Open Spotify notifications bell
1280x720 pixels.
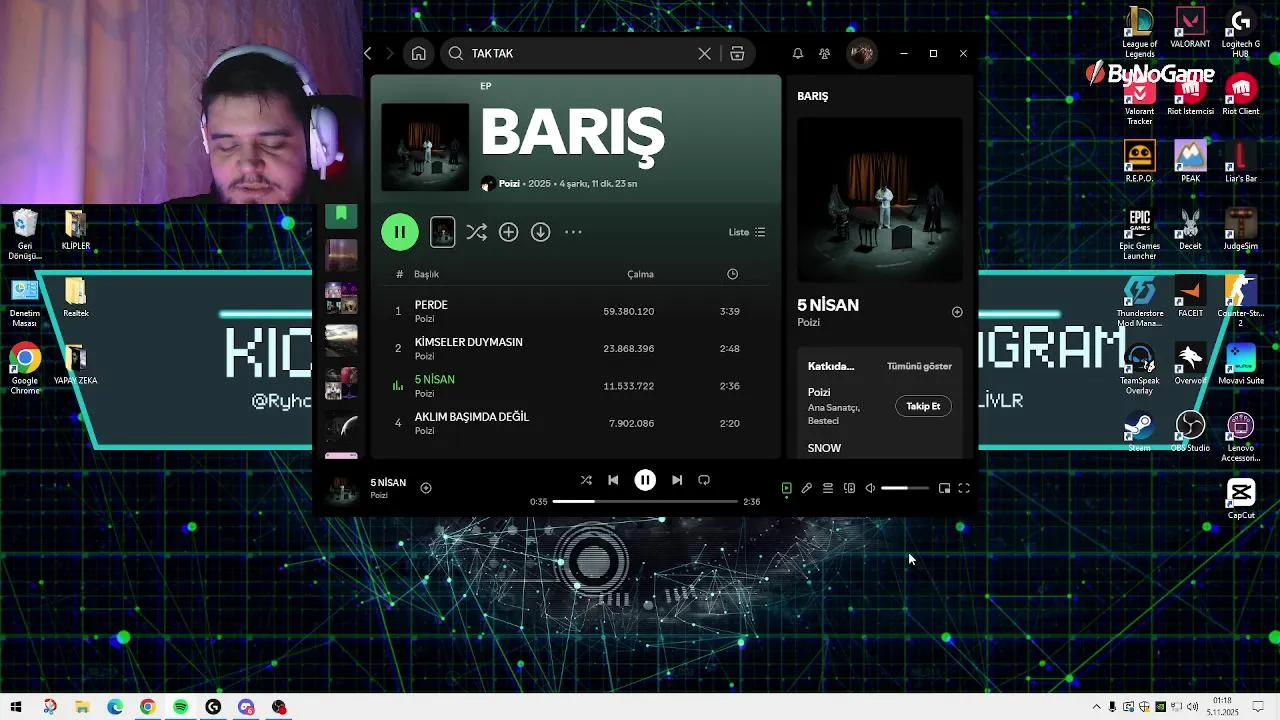tap(798, 54)
